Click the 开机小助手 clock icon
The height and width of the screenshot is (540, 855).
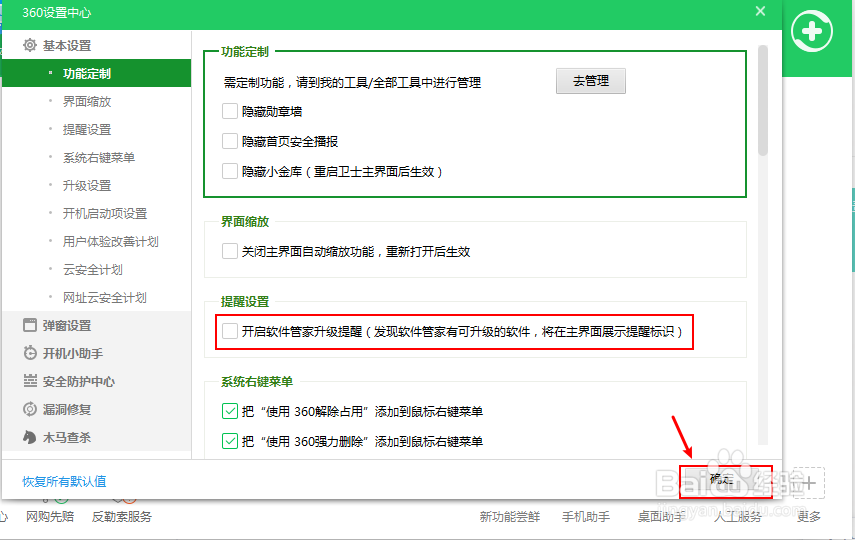(30, 353)
